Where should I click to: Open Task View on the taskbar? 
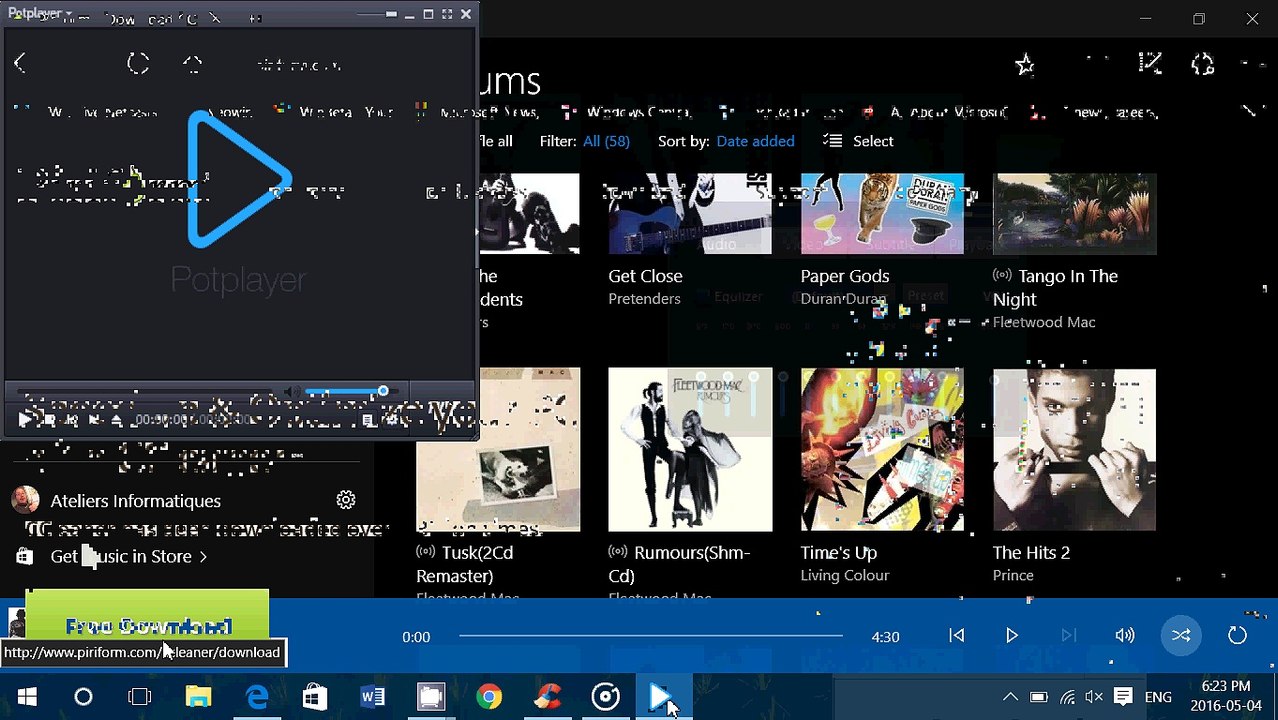click(x=140, y=697)
